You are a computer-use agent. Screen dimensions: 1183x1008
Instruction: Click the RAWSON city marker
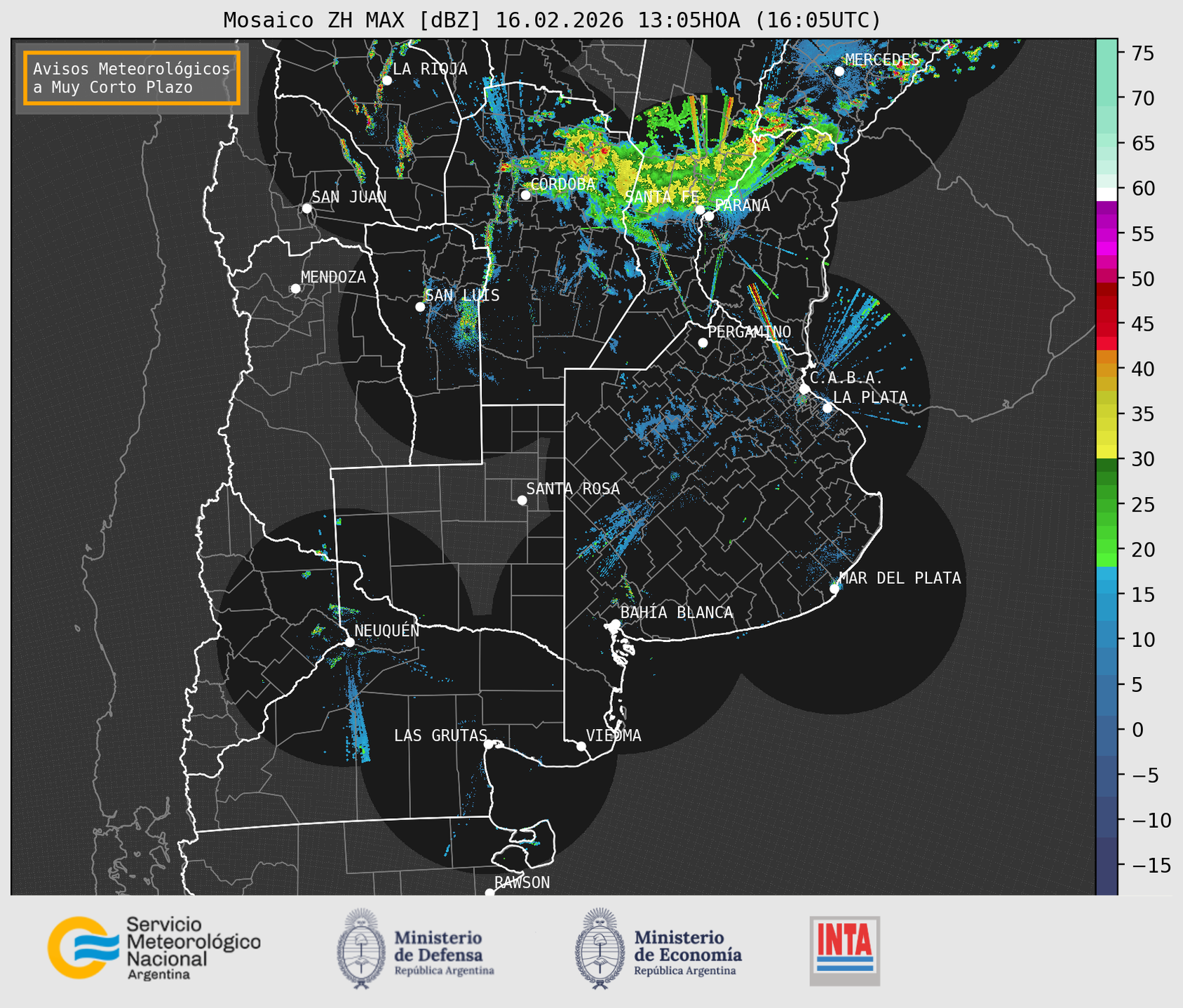point(489,892)
